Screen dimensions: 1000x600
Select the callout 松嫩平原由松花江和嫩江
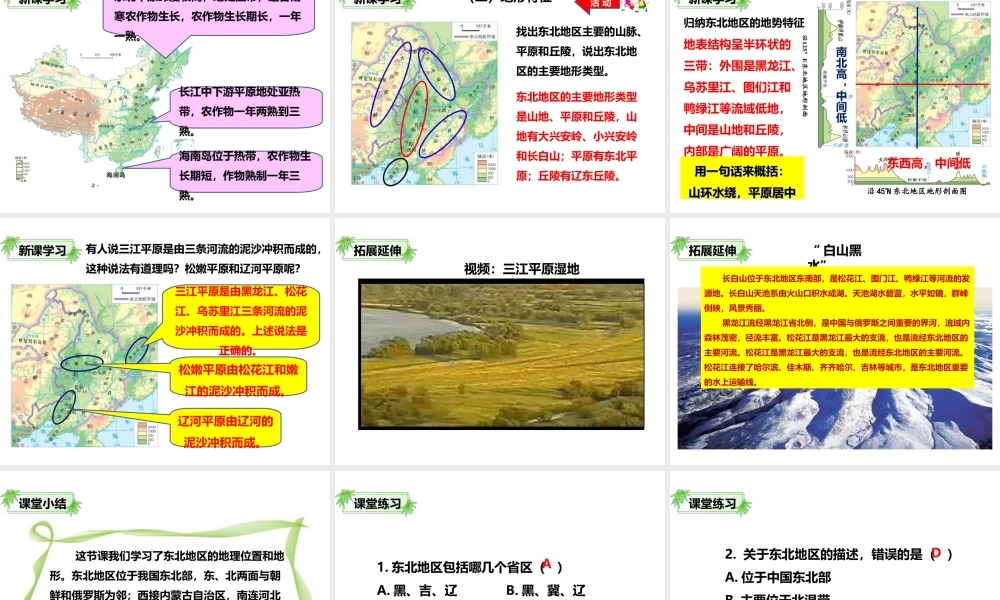point(238,378)
